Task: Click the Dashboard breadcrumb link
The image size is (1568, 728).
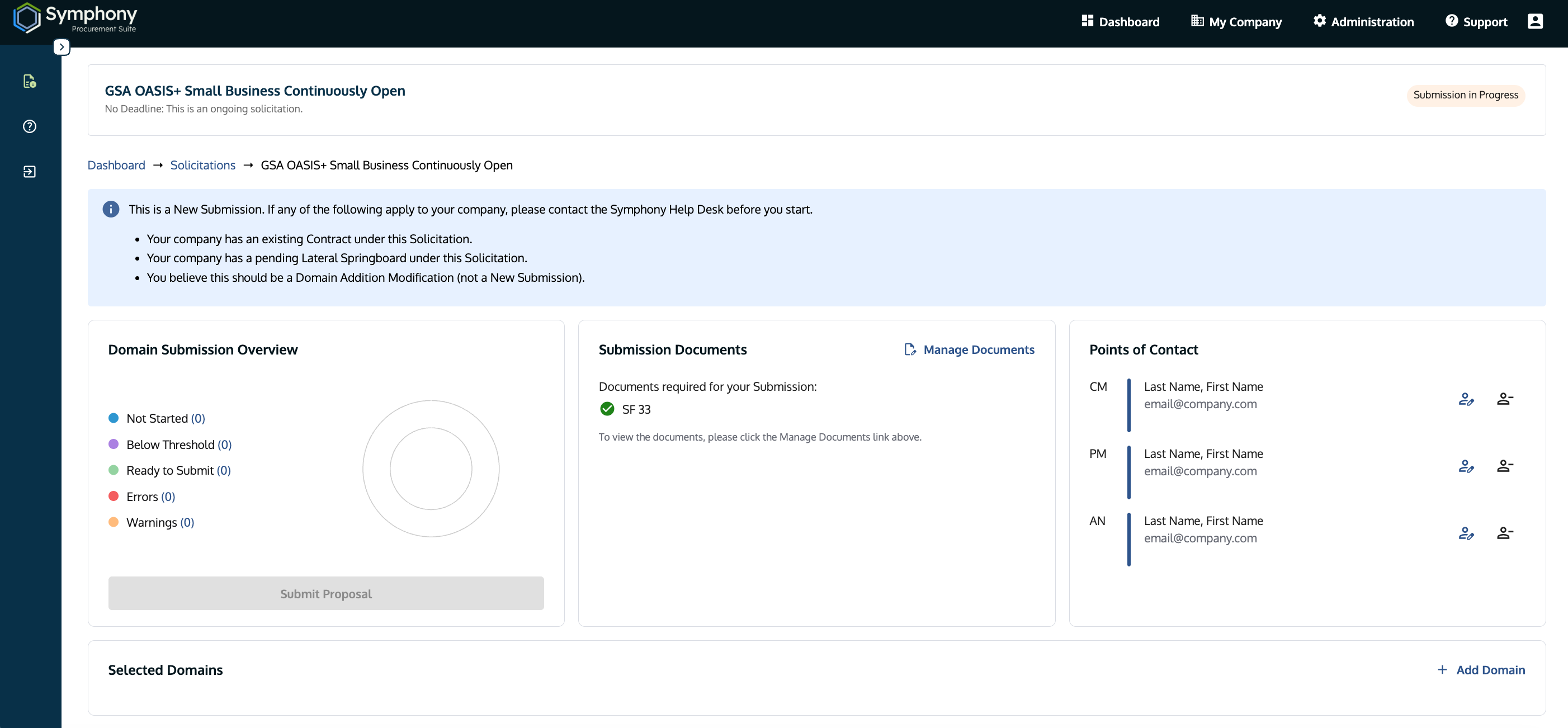Action: click(116, 165)
